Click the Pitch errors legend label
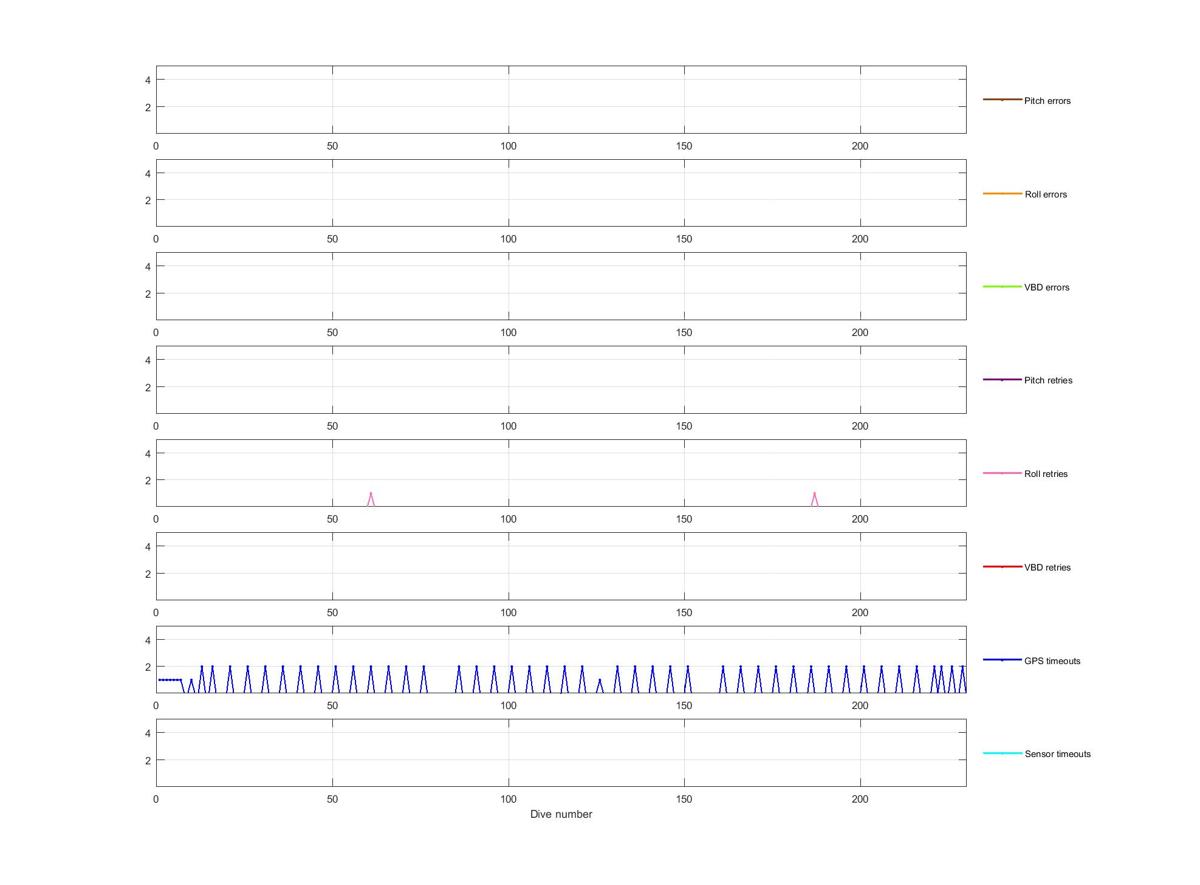Image resolution: width=1200 pixels, height=885 pixels. (x=1047, y=101)
